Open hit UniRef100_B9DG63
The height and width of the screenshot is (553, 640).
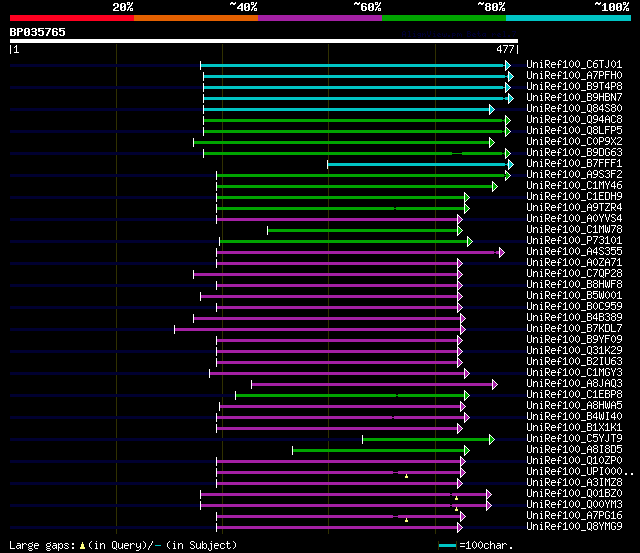point(574,153)
